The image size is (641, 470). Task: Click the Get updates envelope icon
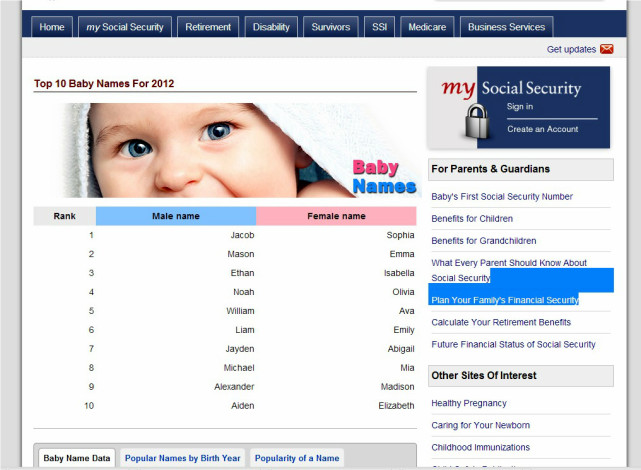click(606, 49)
